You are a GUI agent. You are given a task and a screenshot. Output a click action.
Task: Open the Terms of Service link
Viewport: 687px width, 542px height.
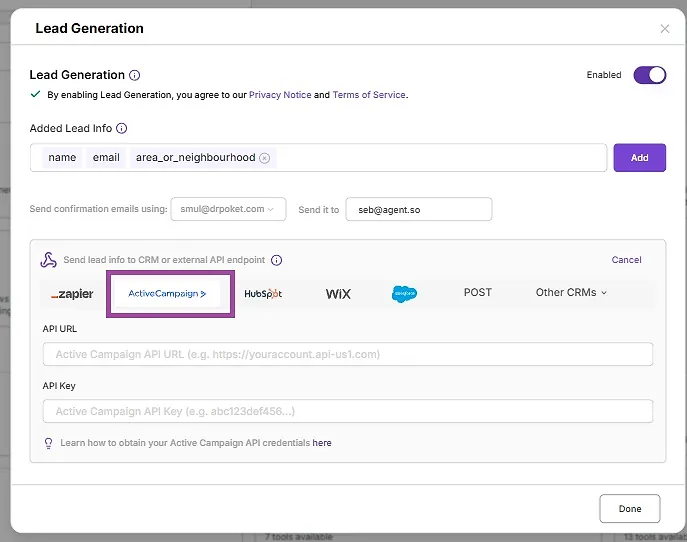(368, 95)
